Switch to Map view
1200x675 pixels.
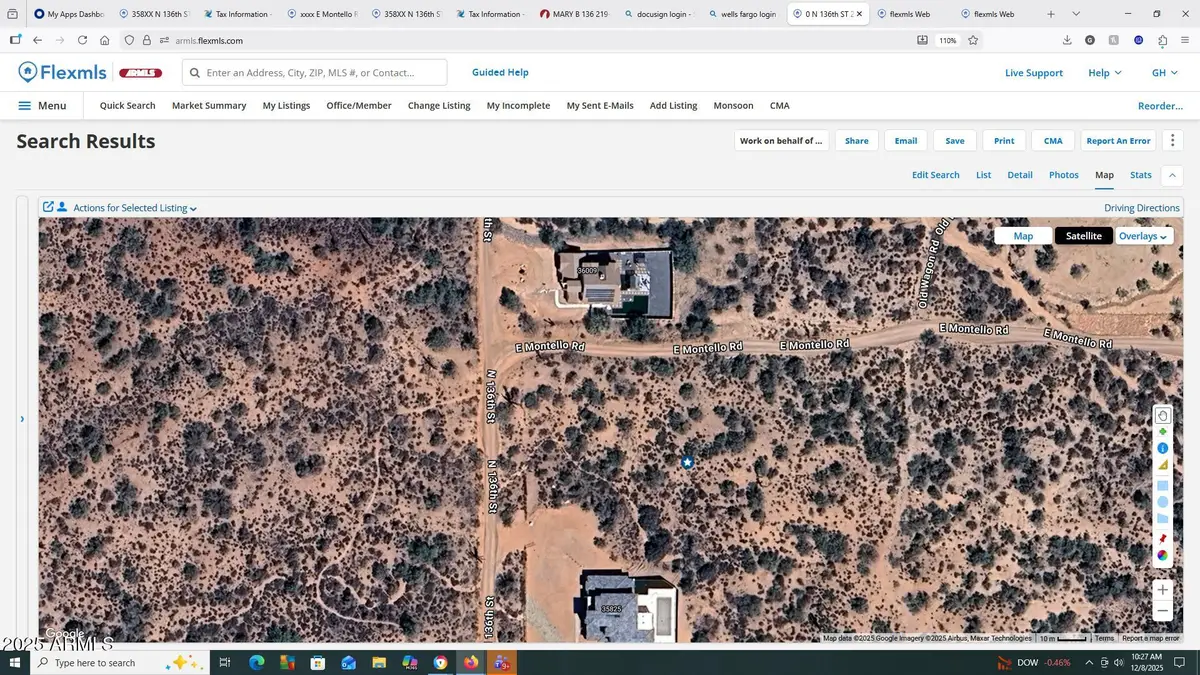(x=1023, y=235)
